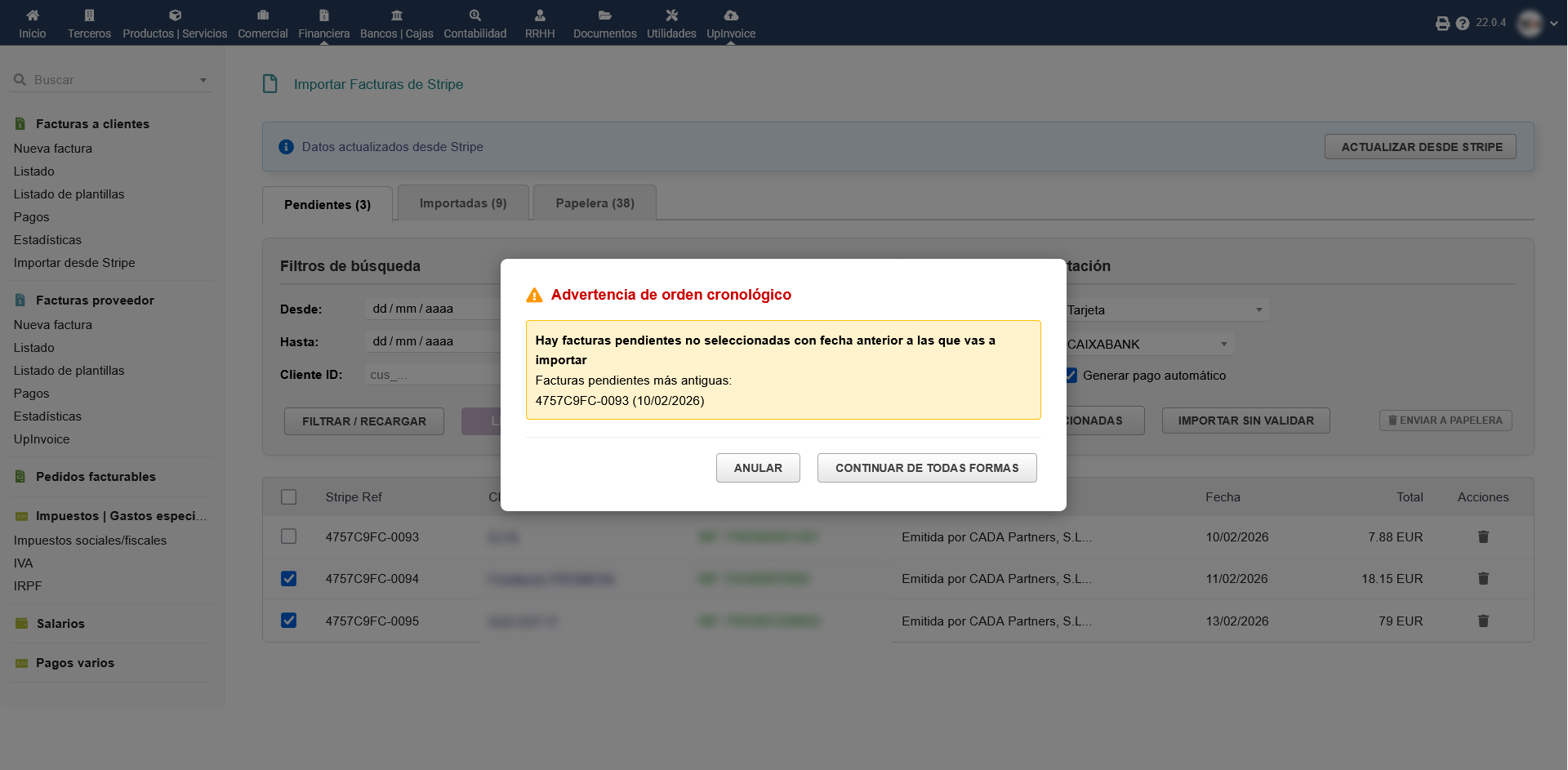Open the Utilidades tools icon
This screenshot has height=770, width=1568.
coord(672,15)
